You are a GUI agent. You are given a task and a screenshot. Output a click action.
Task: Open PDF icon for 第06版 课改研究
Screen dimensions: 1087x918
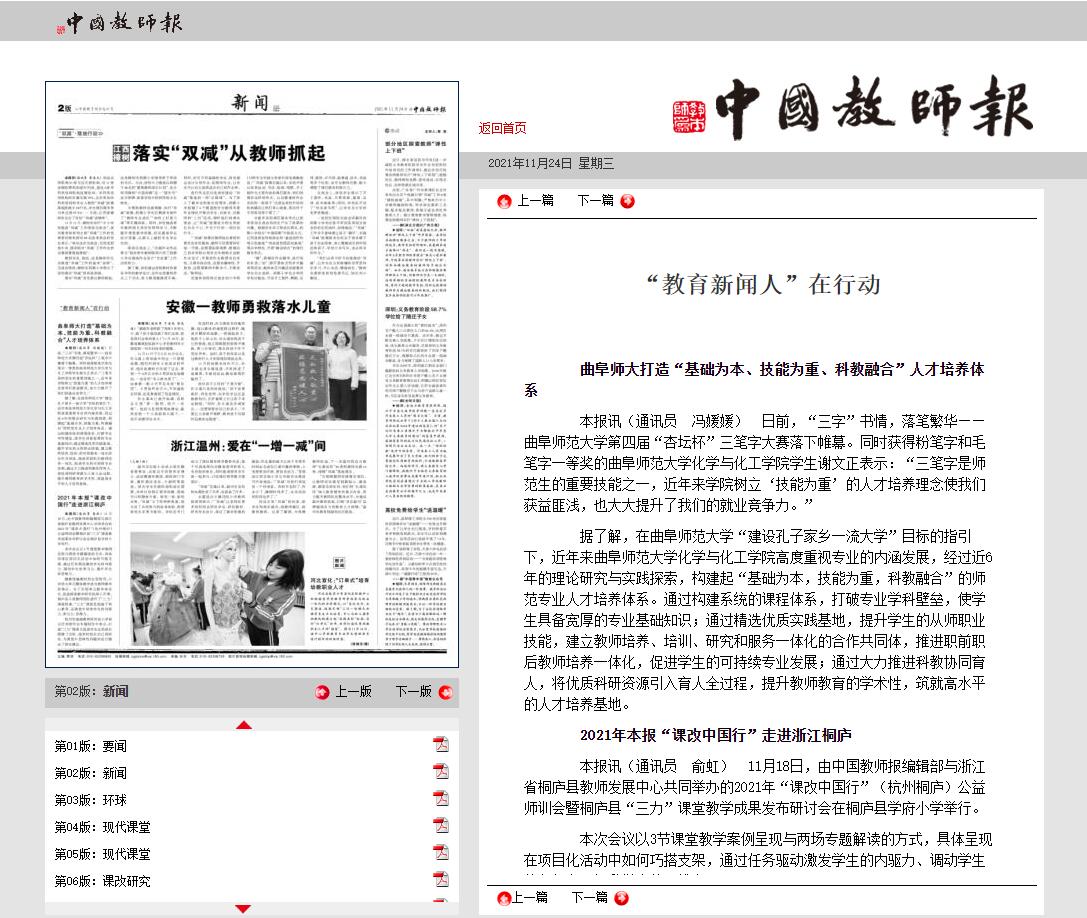(x=440, y=880)
